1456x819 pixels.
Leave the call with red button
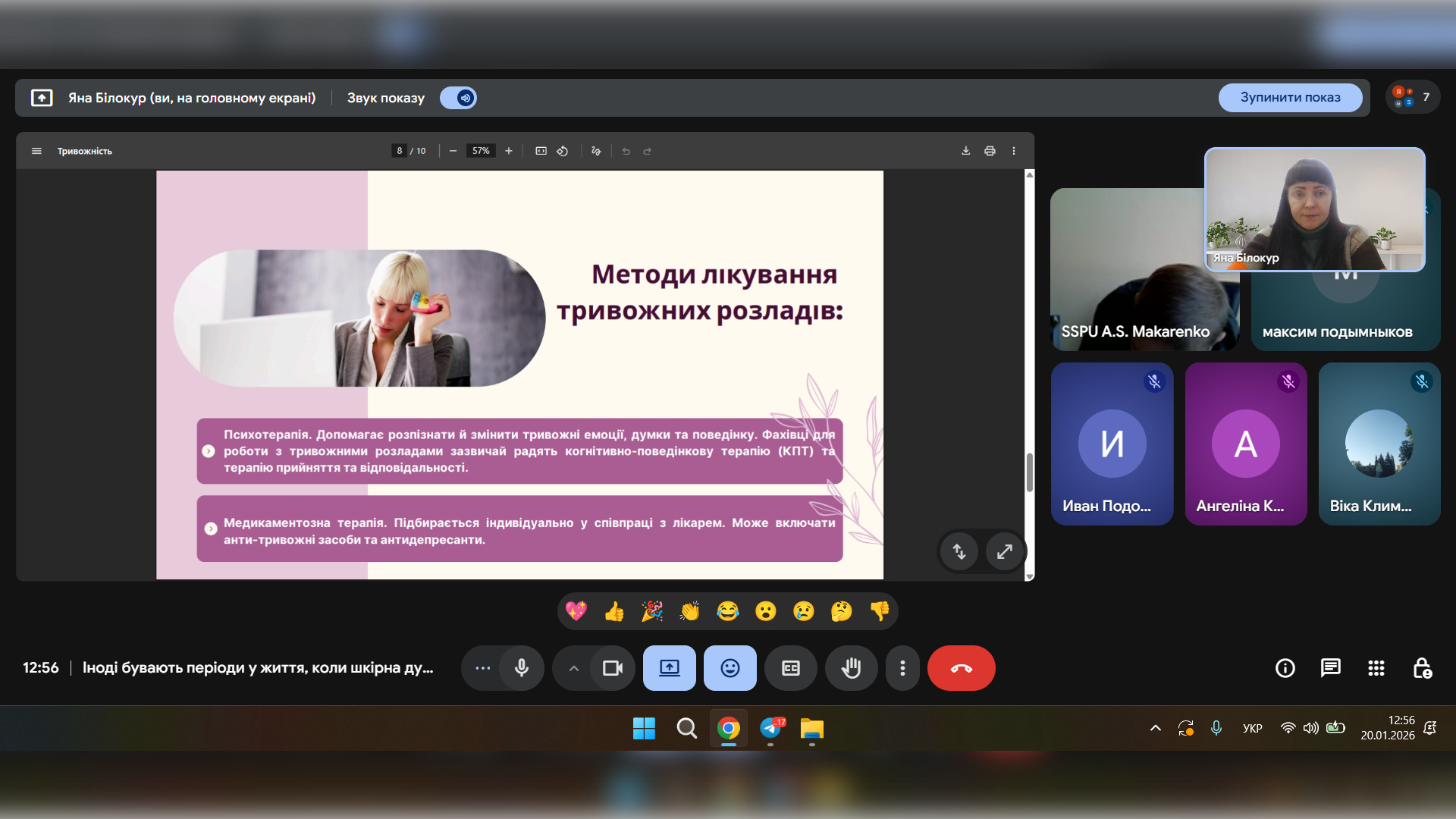[961, 668]
